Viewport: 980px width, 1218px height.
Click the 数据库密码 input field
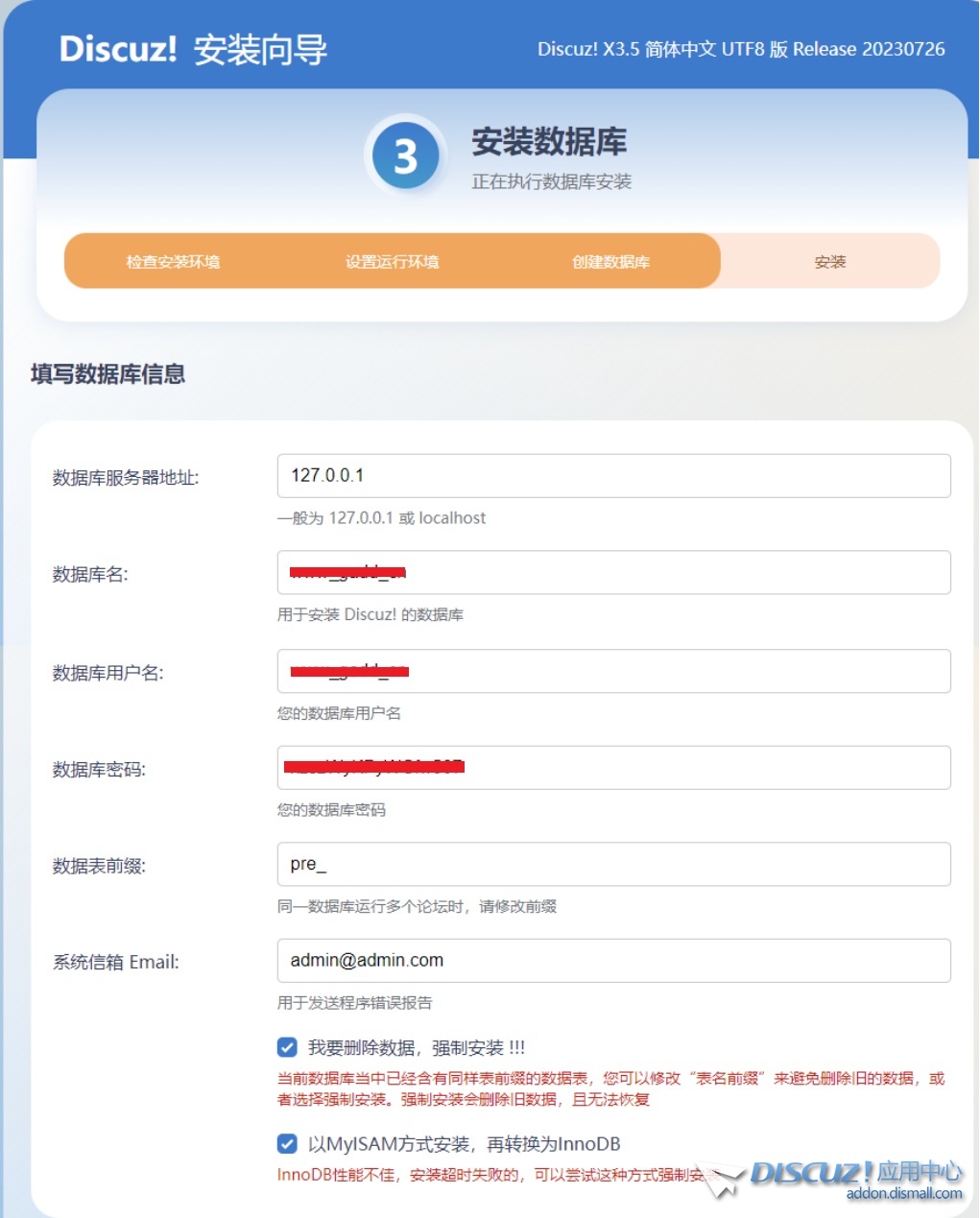click(x=614, y=768)
